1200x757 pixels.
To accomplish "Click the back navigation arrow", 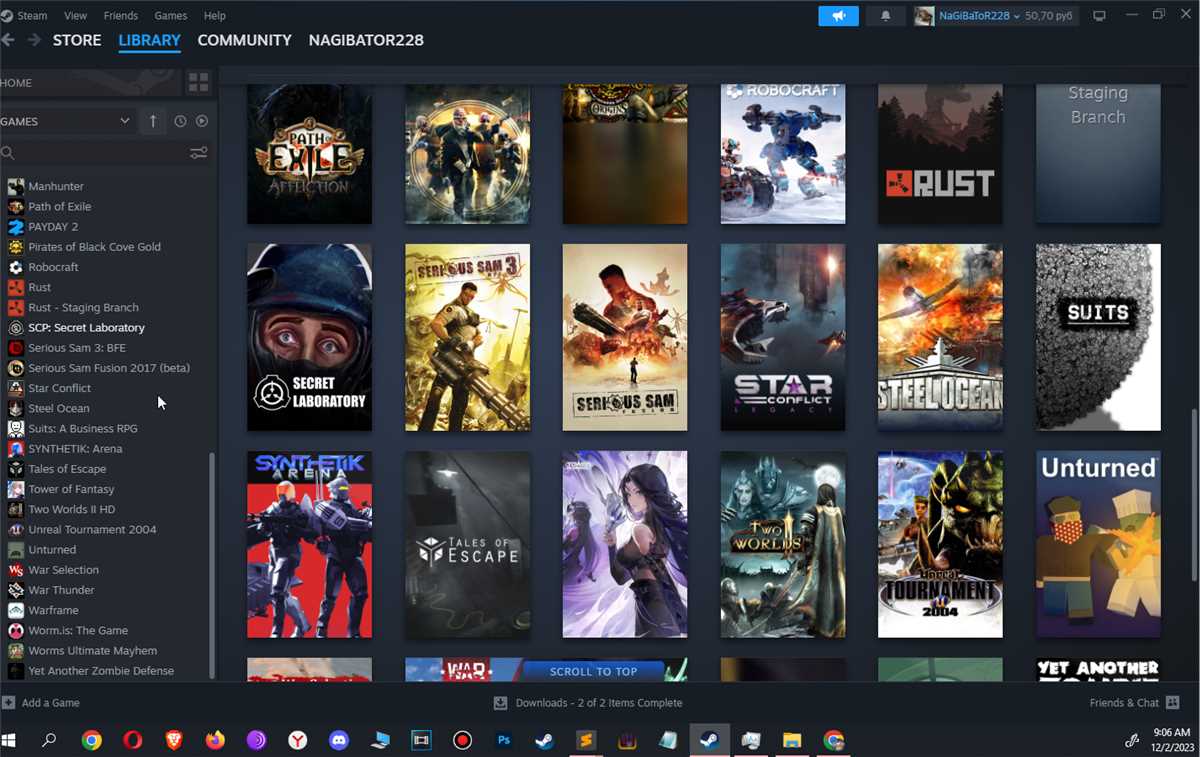I will (x=9, y=40).
